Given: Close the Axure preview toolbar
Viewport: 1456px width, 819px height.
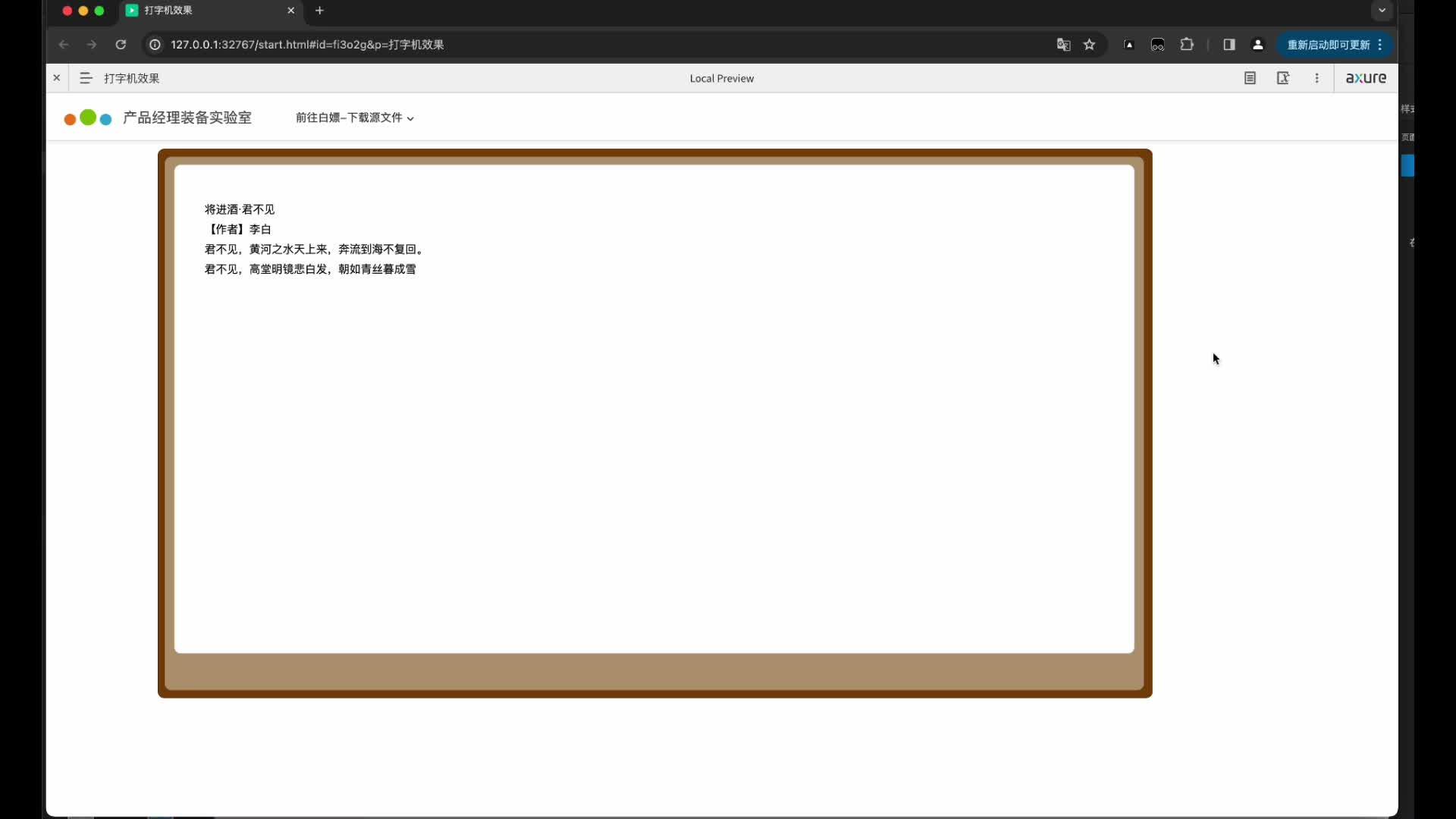Looking at the screenshot, I should [57, 78].
